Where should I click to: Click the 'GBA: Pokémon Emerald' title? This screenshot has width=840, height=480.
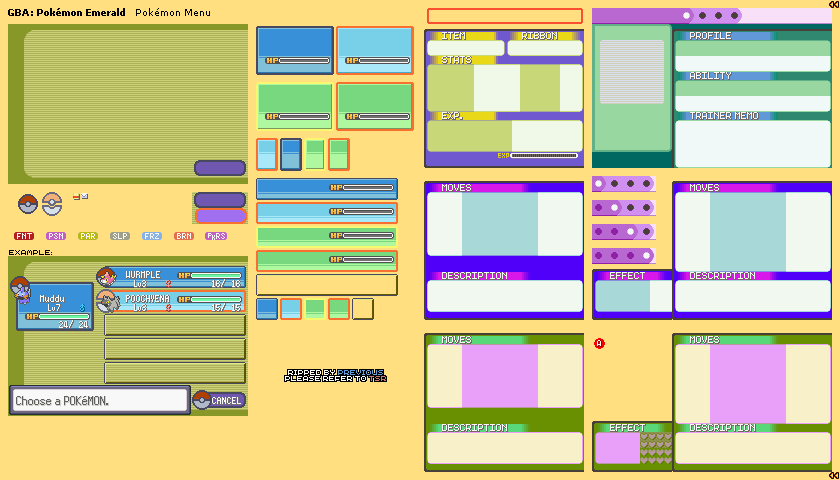(x=66, y=12)
